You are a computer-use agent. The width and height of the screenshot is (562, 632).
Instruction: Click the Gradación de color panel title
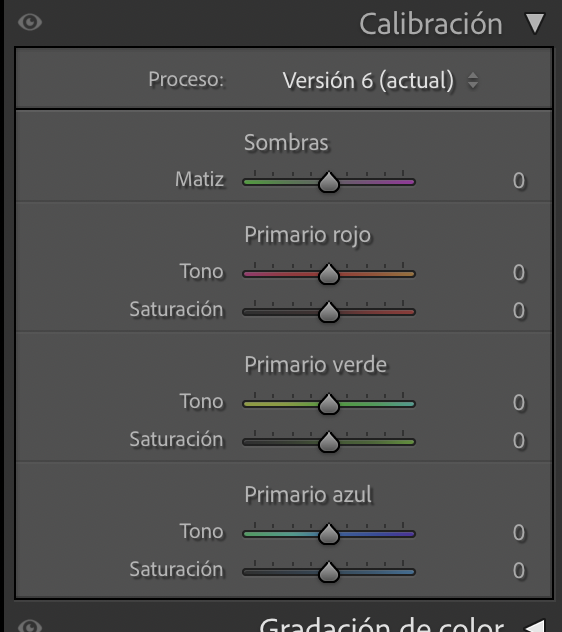click(382, 625)
